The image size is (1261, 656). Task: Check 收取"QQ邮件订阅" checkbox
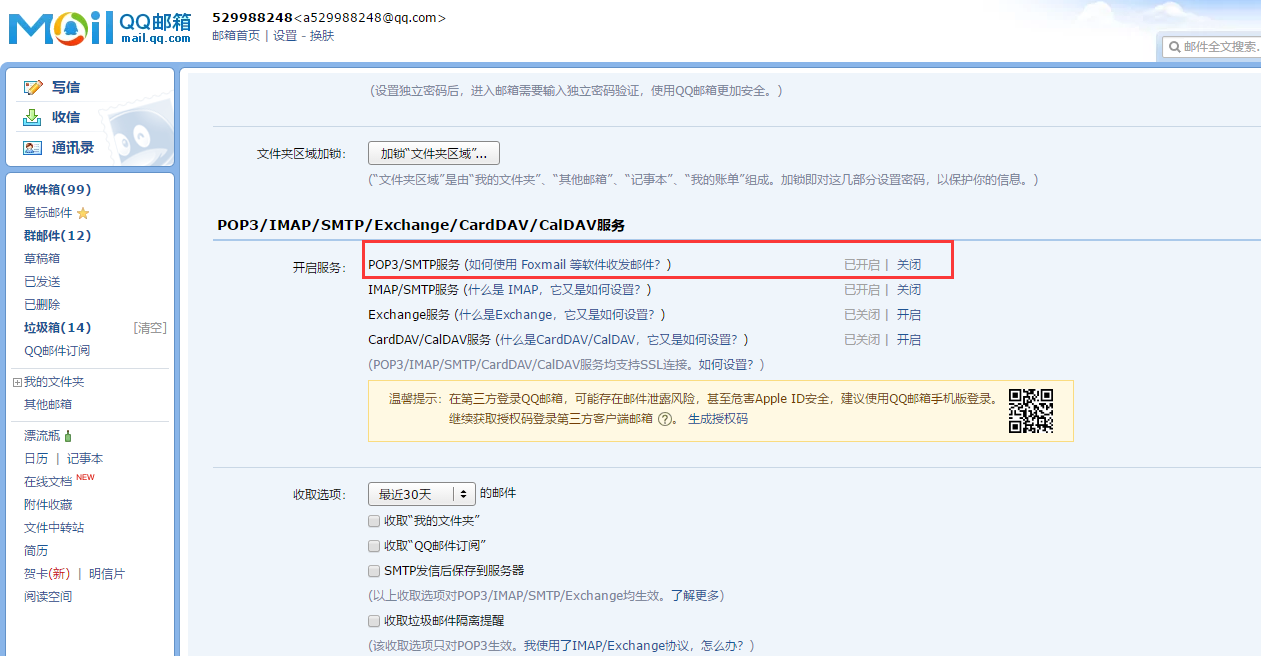pyautogui.click(x=374, y=546)
